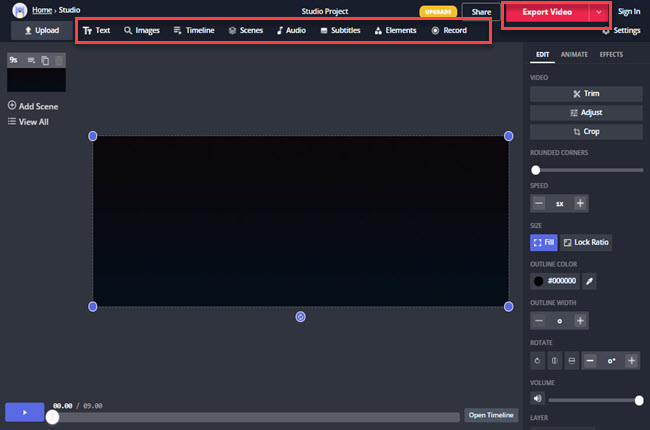
Task: Decrease speed with minus button
Action: 538,203
